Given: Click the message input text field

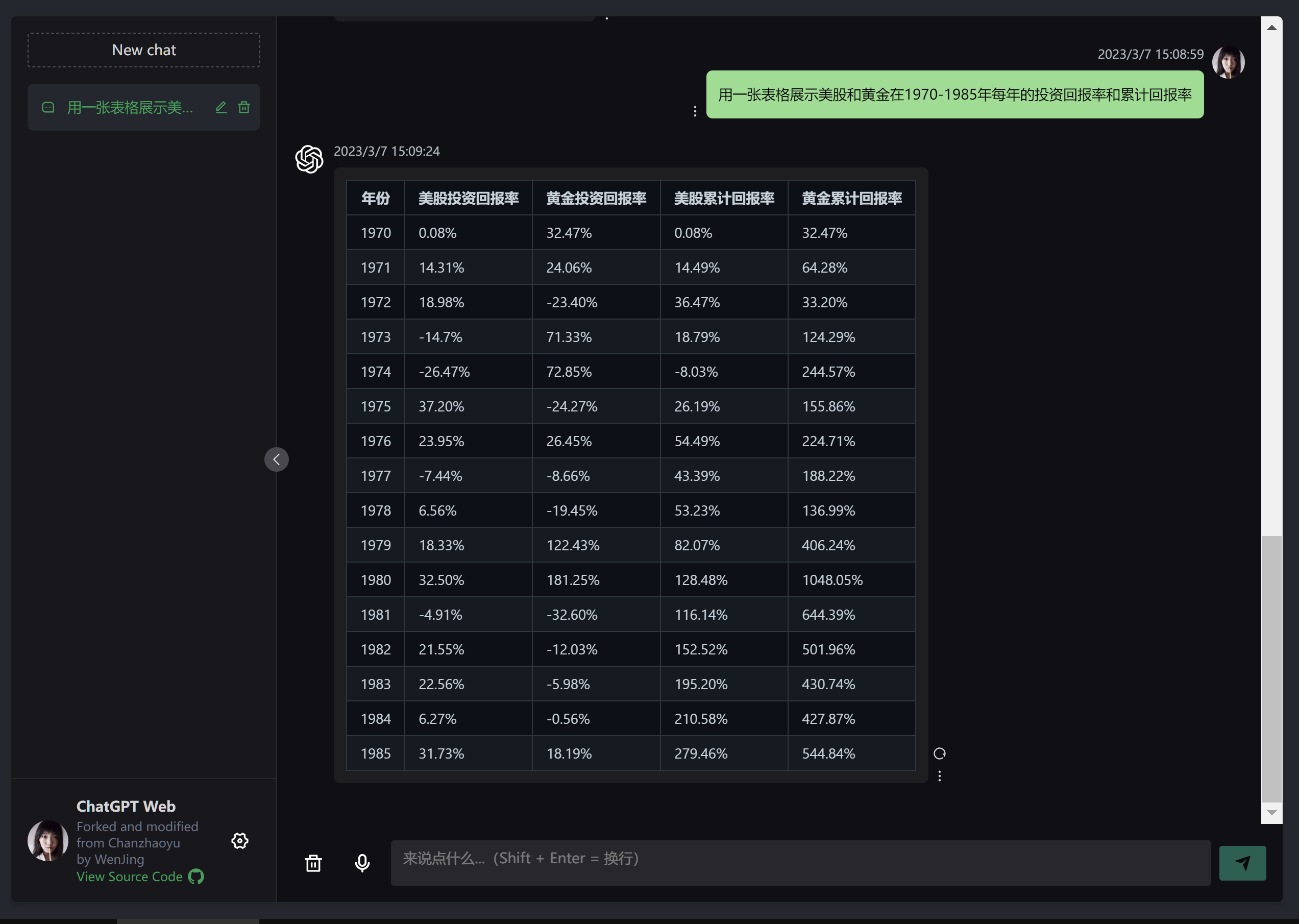Looking at the screenshot, I should point(800,863).
